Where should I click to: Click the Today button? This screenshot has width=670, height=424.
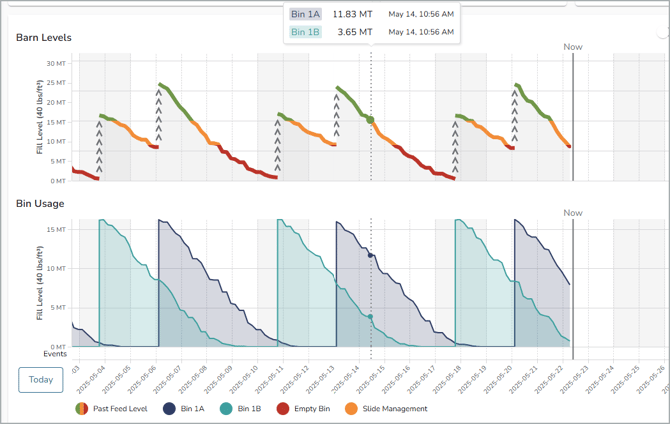click(41, 380)
